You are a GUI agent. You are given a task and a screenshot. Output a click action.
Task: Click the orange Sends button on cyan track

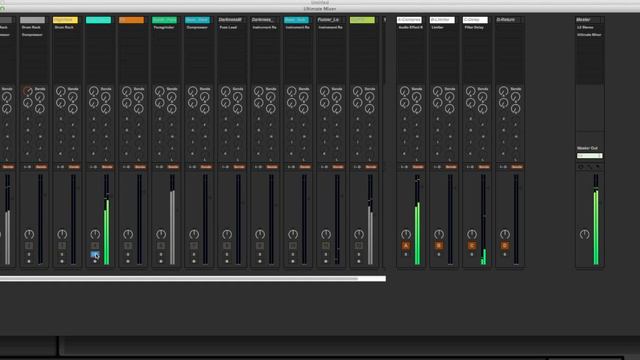(x=107, y=167)
